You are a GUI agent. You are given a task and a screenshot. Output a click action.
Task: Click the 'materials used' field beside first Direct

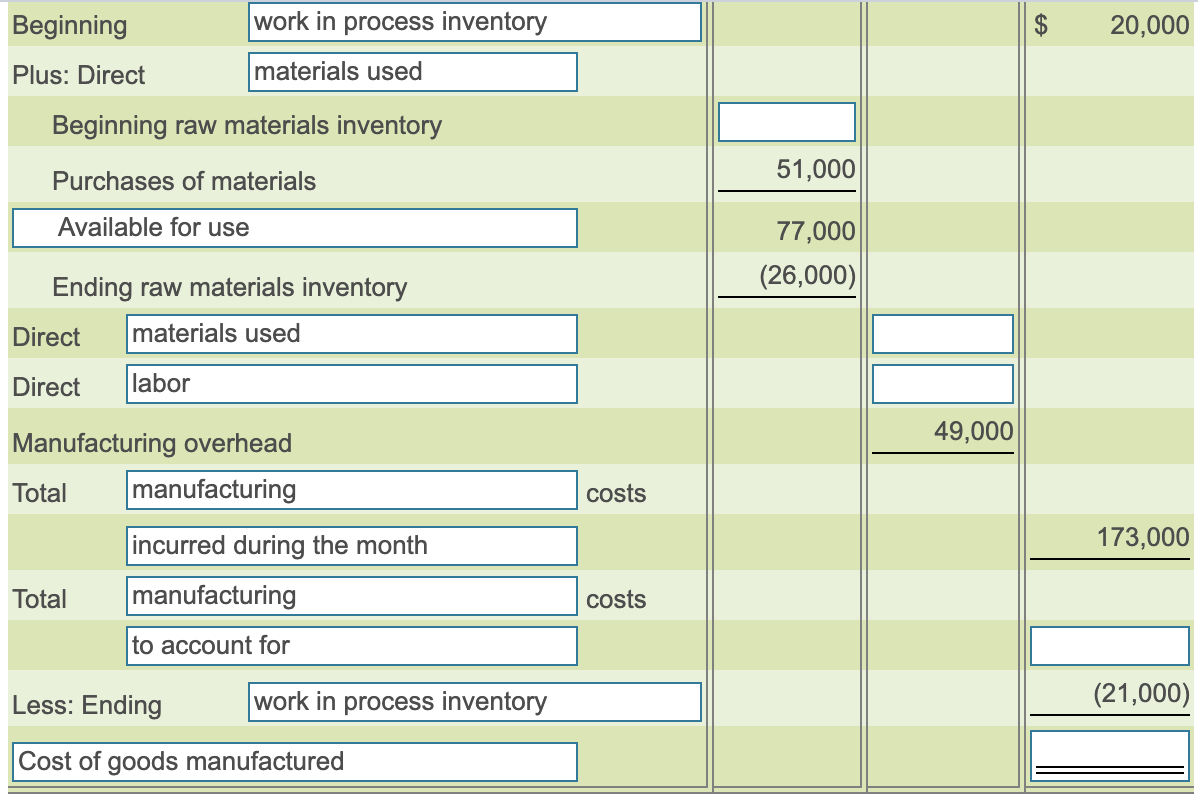pos(351,333)
